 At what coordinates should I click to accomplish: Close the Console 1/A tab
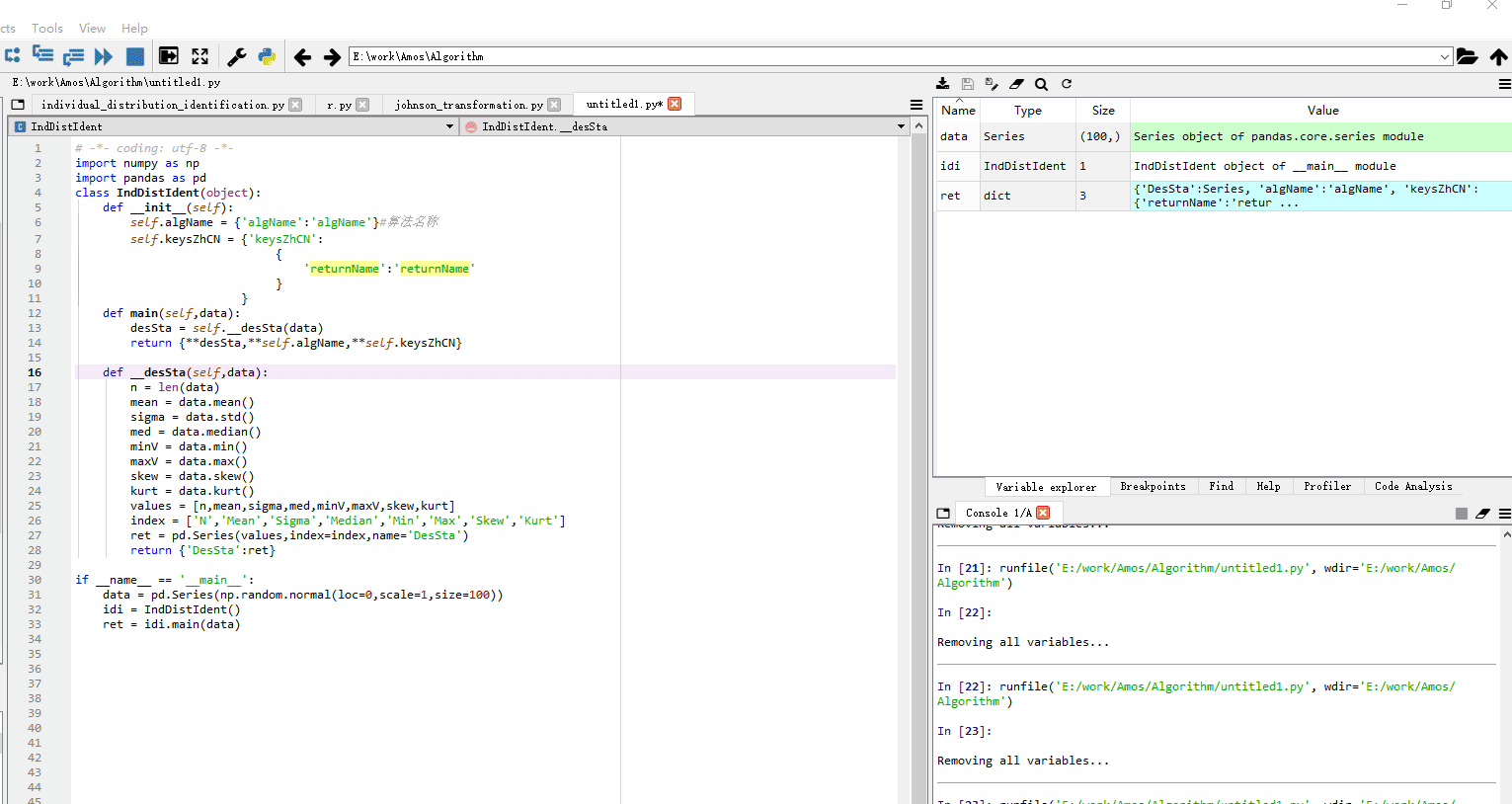point(1043,513)
